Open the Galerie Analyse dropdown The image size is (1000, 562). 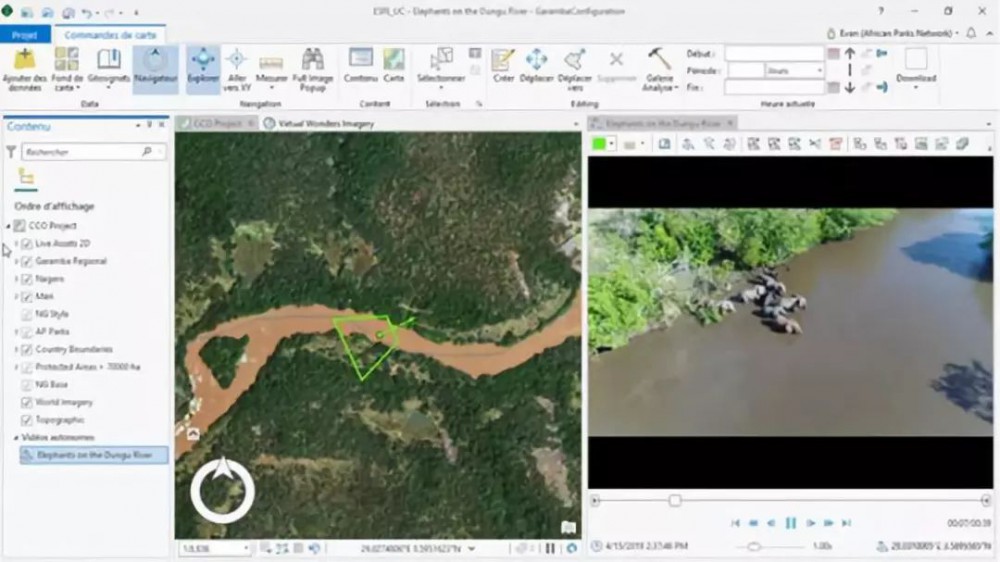(659, 69)
